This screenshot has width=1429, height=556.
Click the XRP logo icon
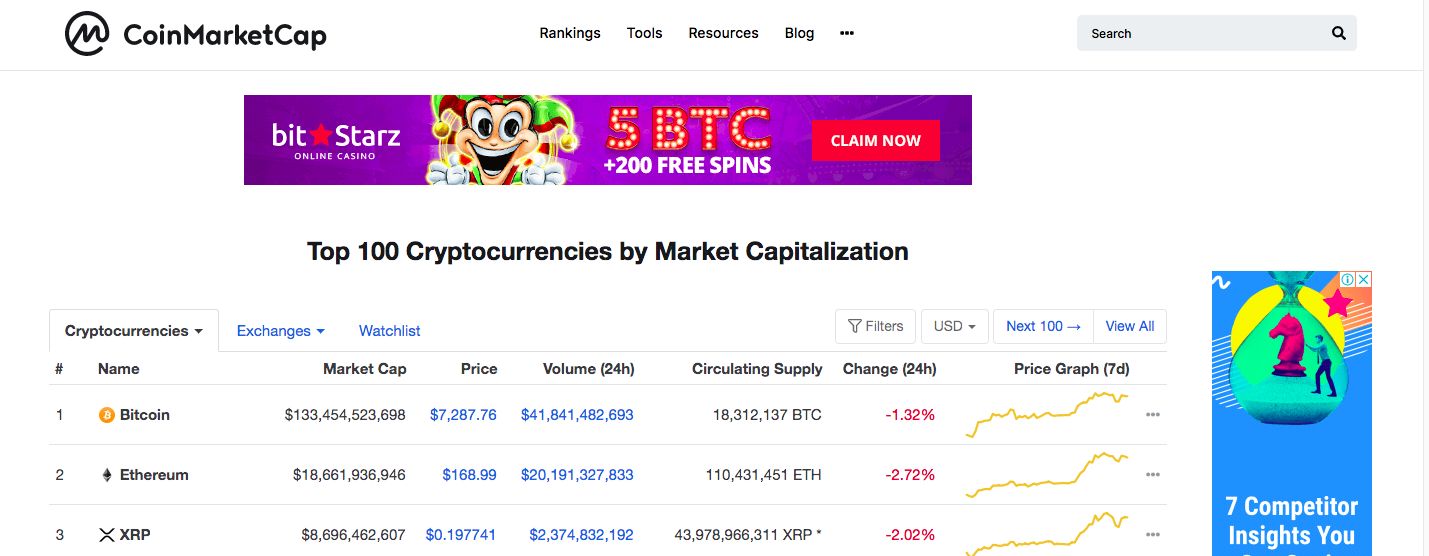click(x=107, y=535)
